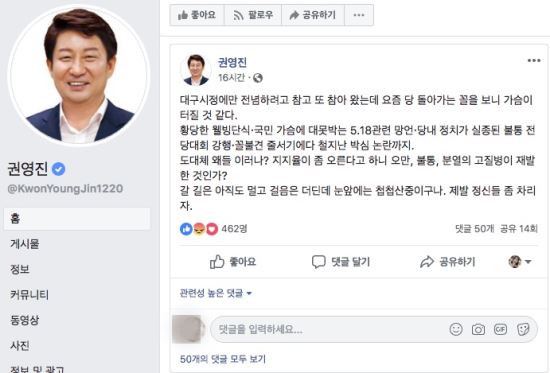Open the post's three-dot options menu

point(534,61)
